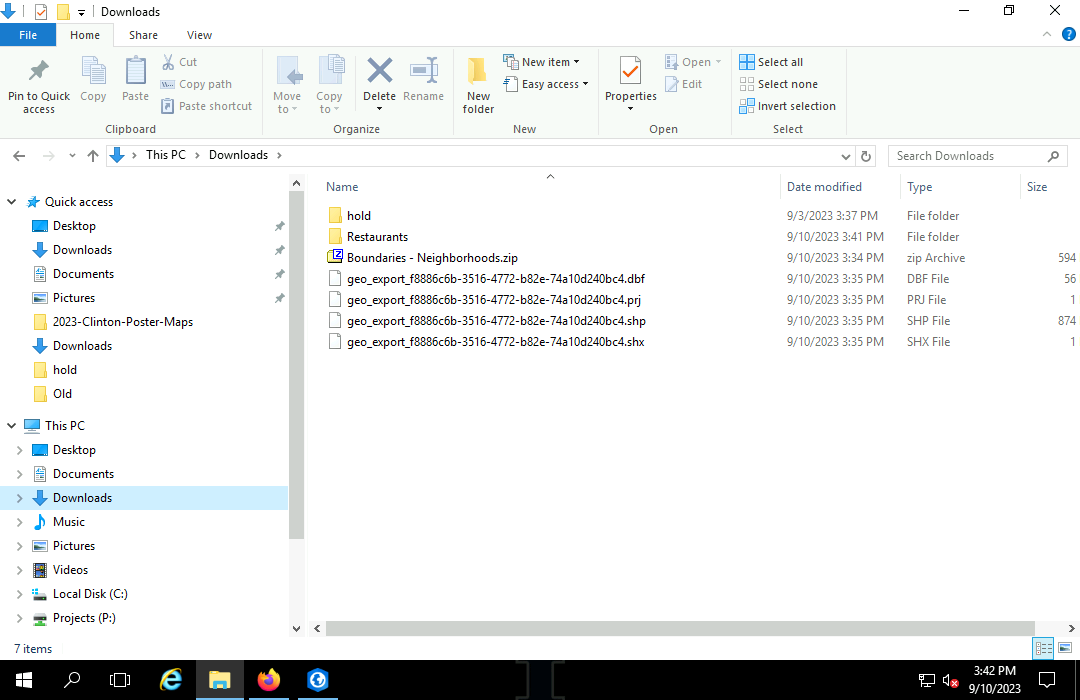Image resolution: width=1080 pixels, height=700 pixels.
Task: Switch to large icons view layout
Action: pyautogui.click(x=1064, y=648)
